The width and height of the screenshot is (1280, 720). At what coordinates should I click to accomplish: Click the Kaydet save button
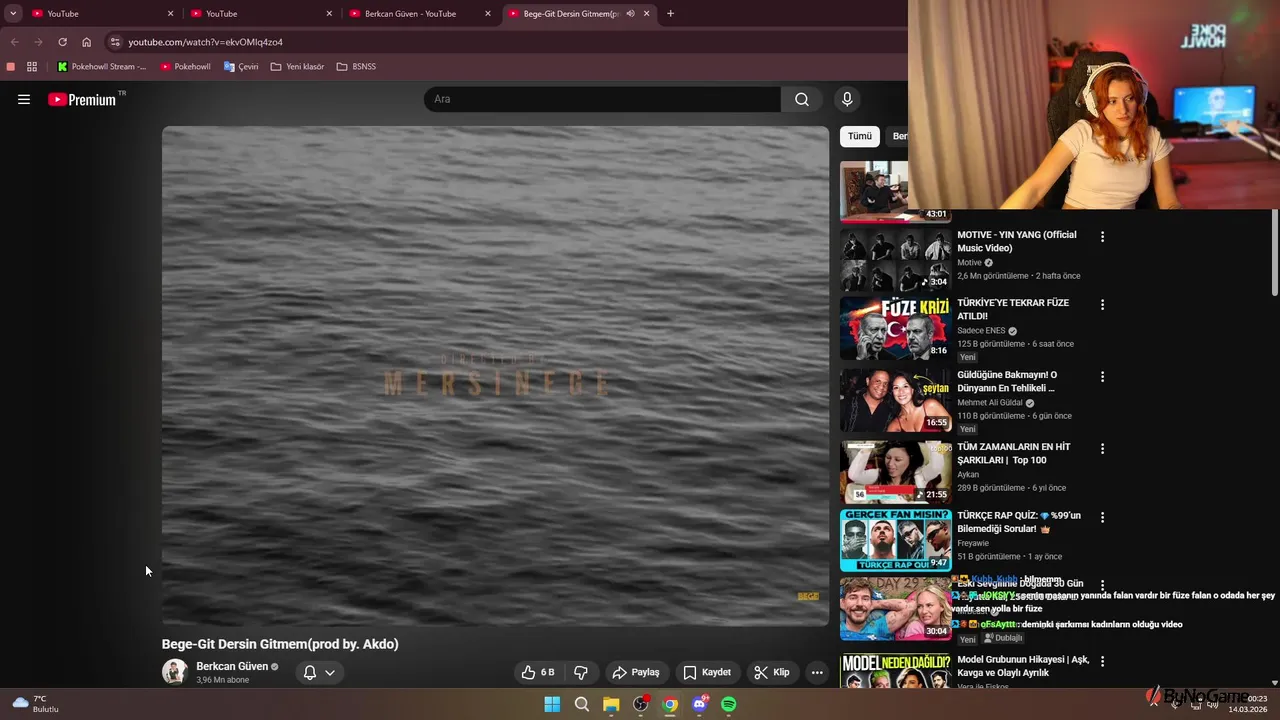point(707,672)
